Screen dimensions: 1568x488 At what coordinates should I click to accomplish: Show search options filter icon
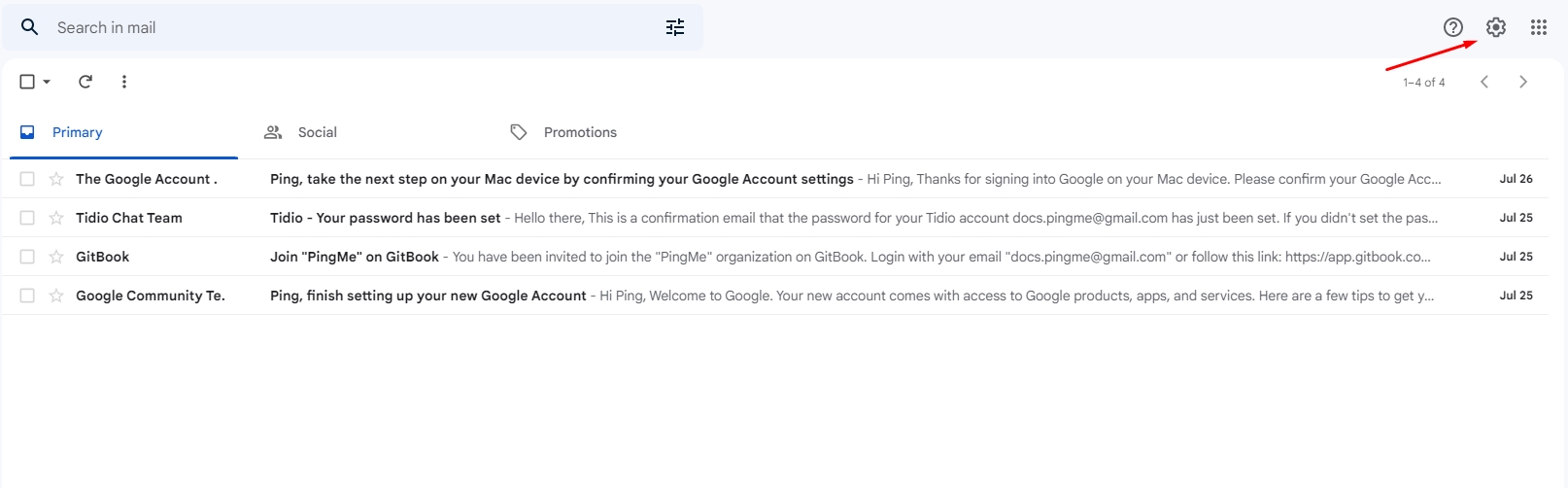pos(675,27)
